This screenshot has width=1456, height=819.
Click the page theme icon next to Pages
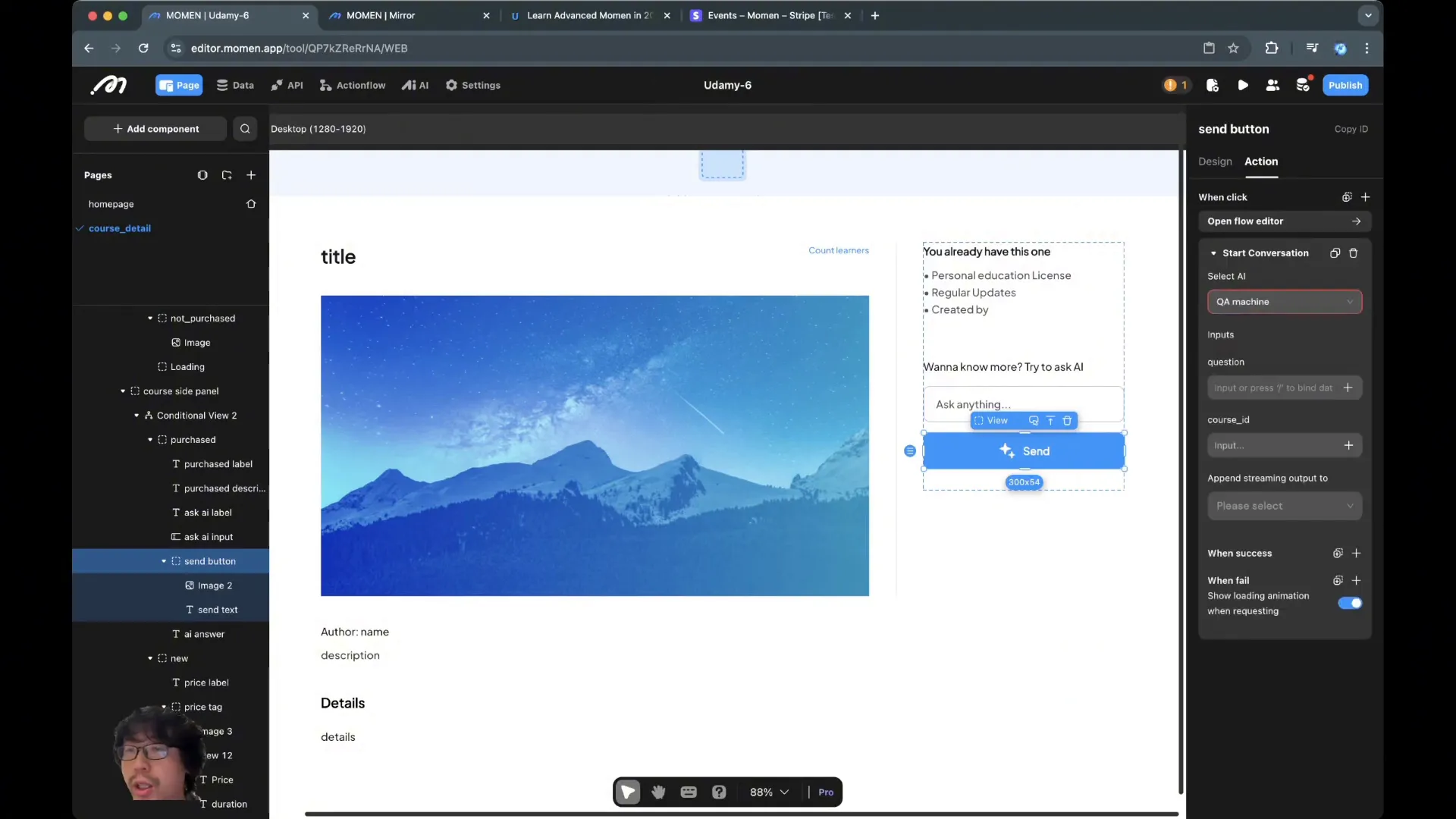(x=202, y=175)
